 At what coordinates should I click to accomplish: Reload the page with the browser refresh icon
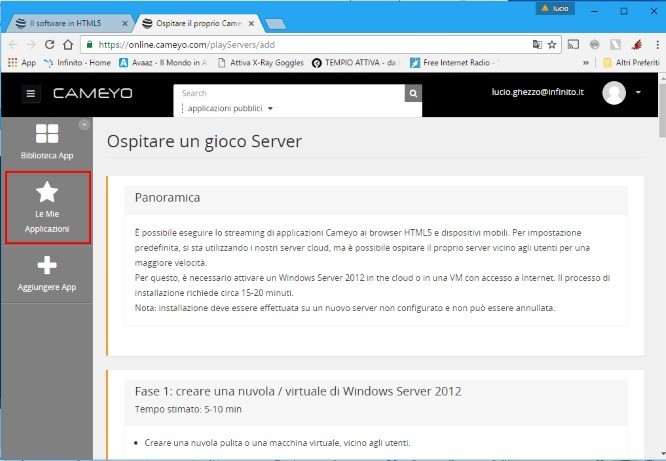point(49,44)
